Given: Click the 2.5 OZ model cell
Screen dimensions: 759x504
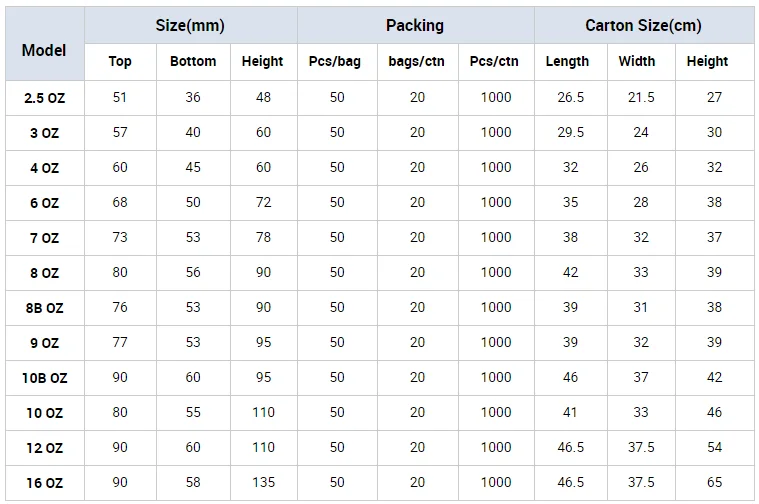Looking at the screenshot, I should pos(44,98).
